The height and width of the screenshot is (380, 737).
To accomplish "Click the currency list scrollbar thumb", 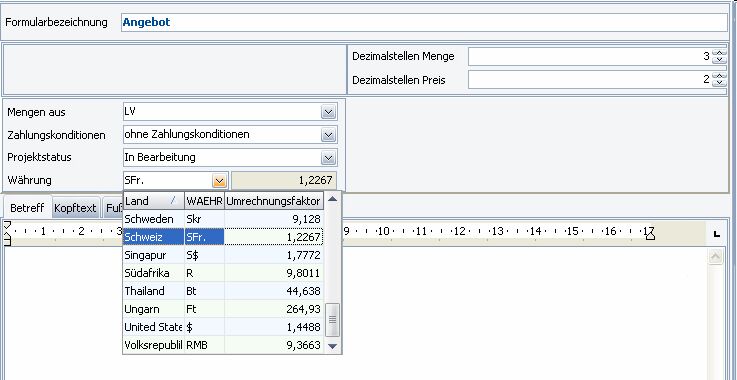I will click(x=332, y=319).
